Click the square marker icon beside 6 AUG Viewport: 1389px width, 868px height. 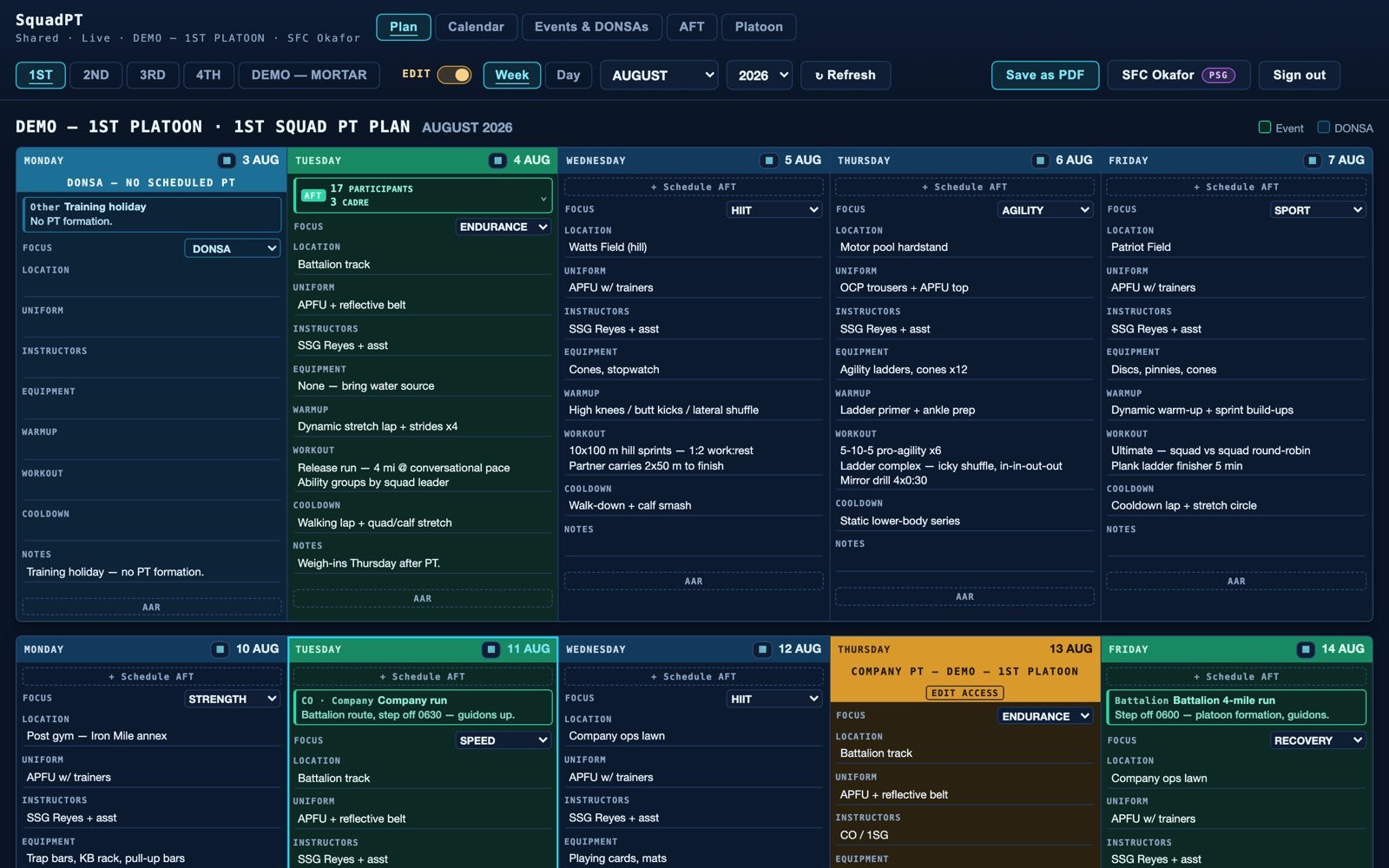click(x=1040, y=161)
